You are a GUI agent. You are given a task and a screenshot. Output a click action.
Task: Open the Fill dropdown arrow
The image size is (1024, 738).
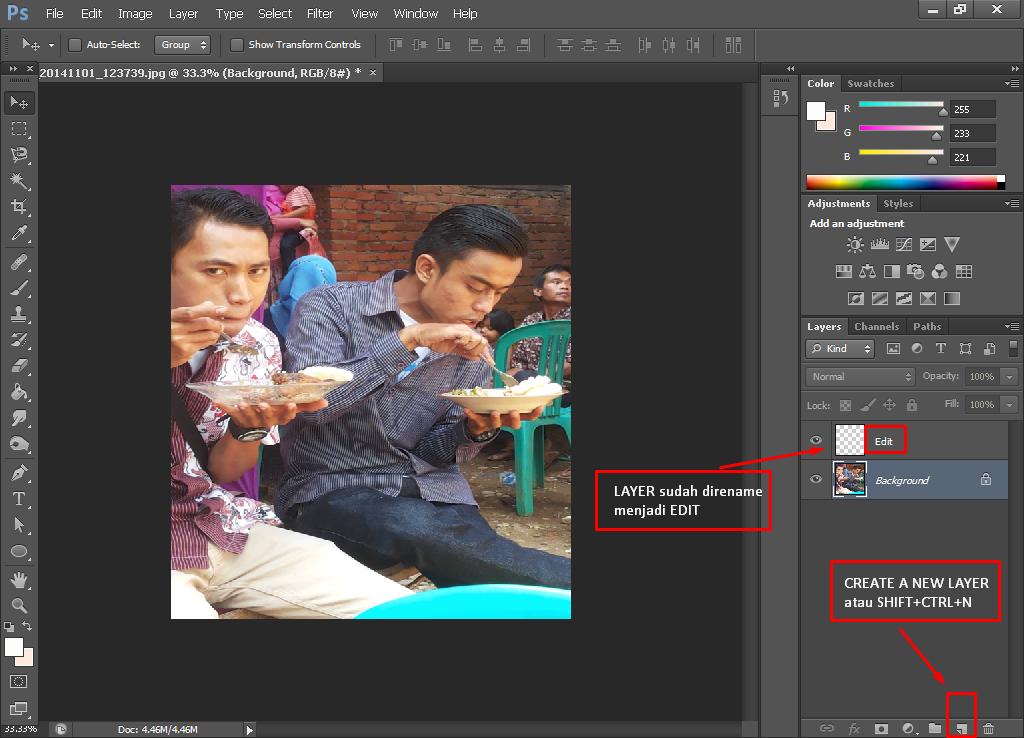pyautogui.click(x=1010, y=405)
